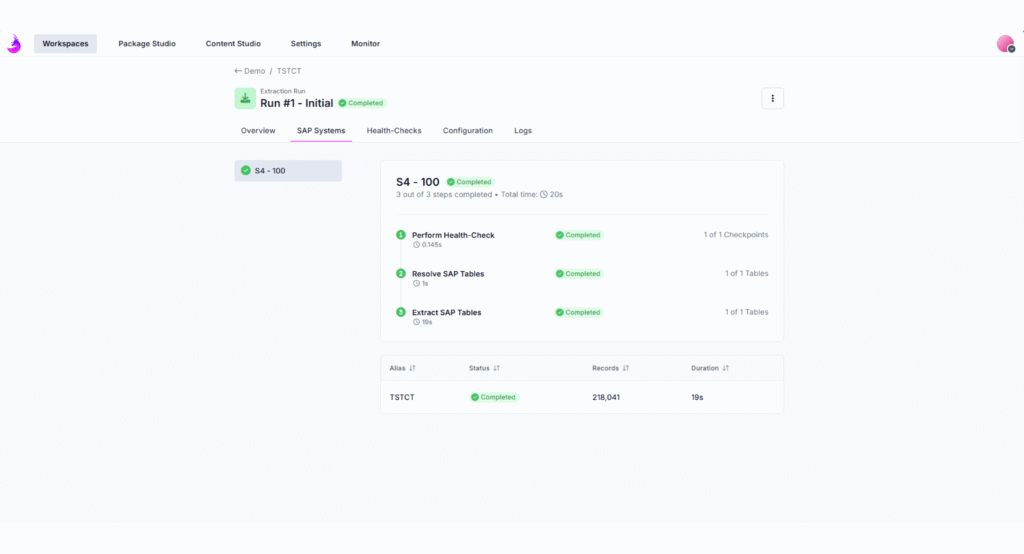Click the clock icon beside 0.145s
The image size is (1024, 554).
coord(416,245)
